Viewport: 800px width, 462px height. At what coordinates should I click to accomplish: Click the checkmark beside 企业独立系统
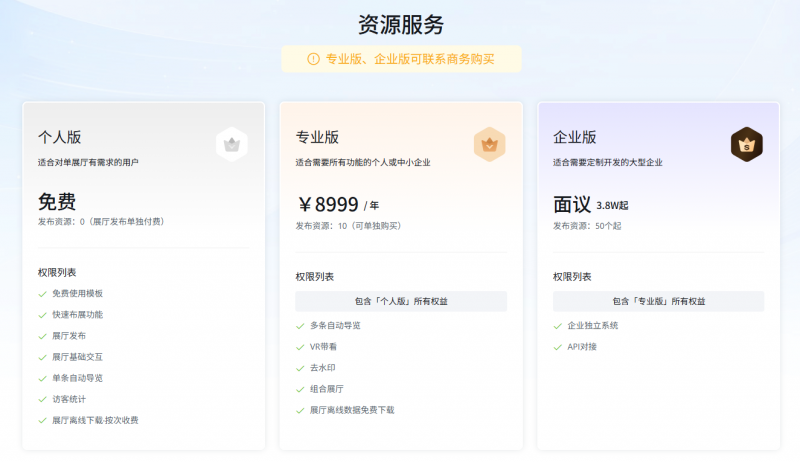pos(558,326)
